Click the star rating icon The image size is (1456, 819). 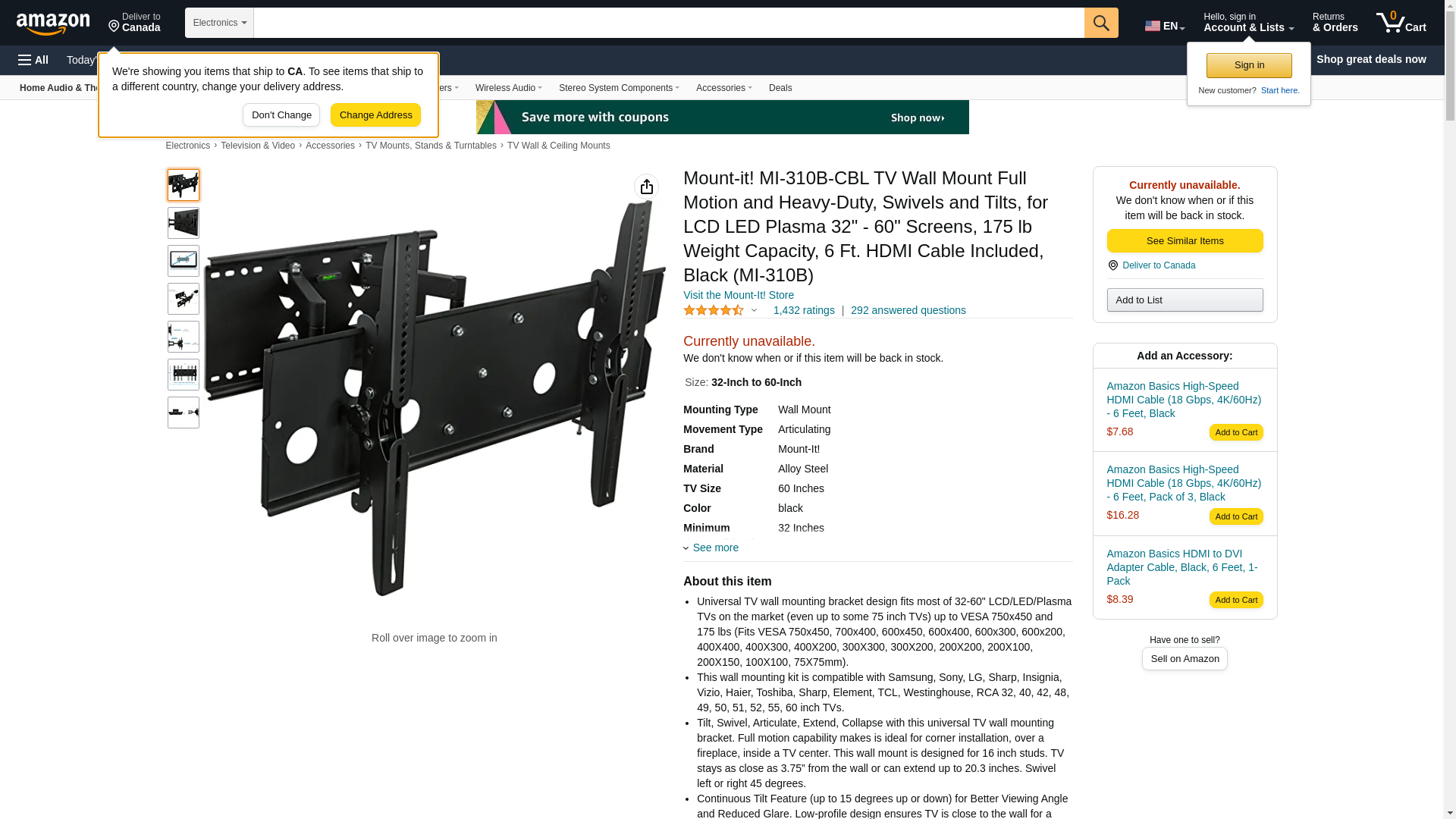point(714,310)
